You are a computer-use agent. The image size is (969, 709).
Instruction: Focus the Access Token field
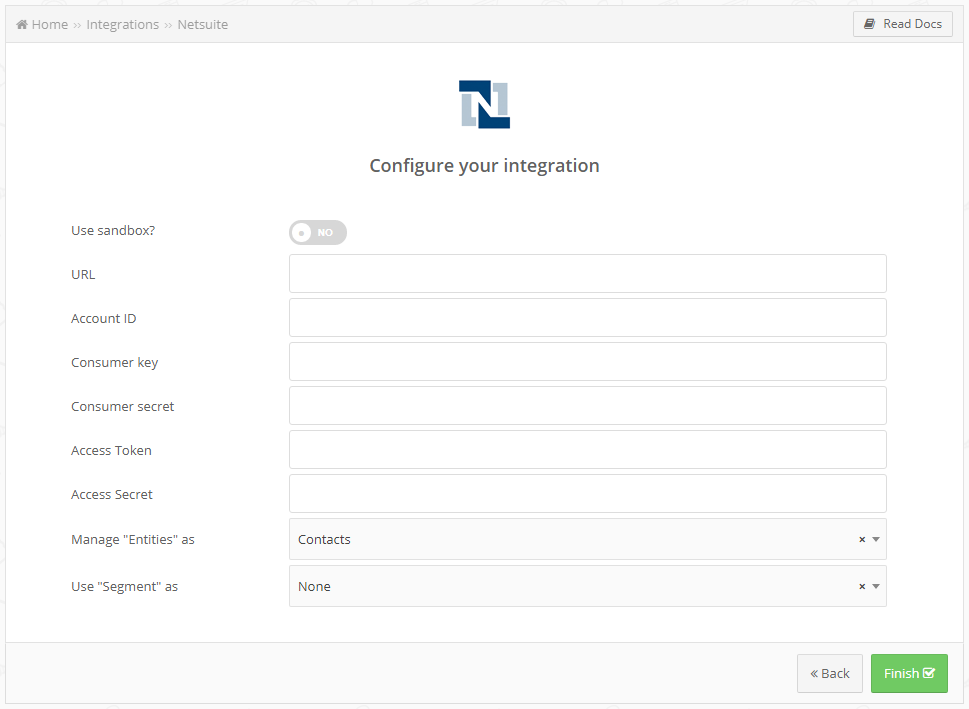click(588, 449)
